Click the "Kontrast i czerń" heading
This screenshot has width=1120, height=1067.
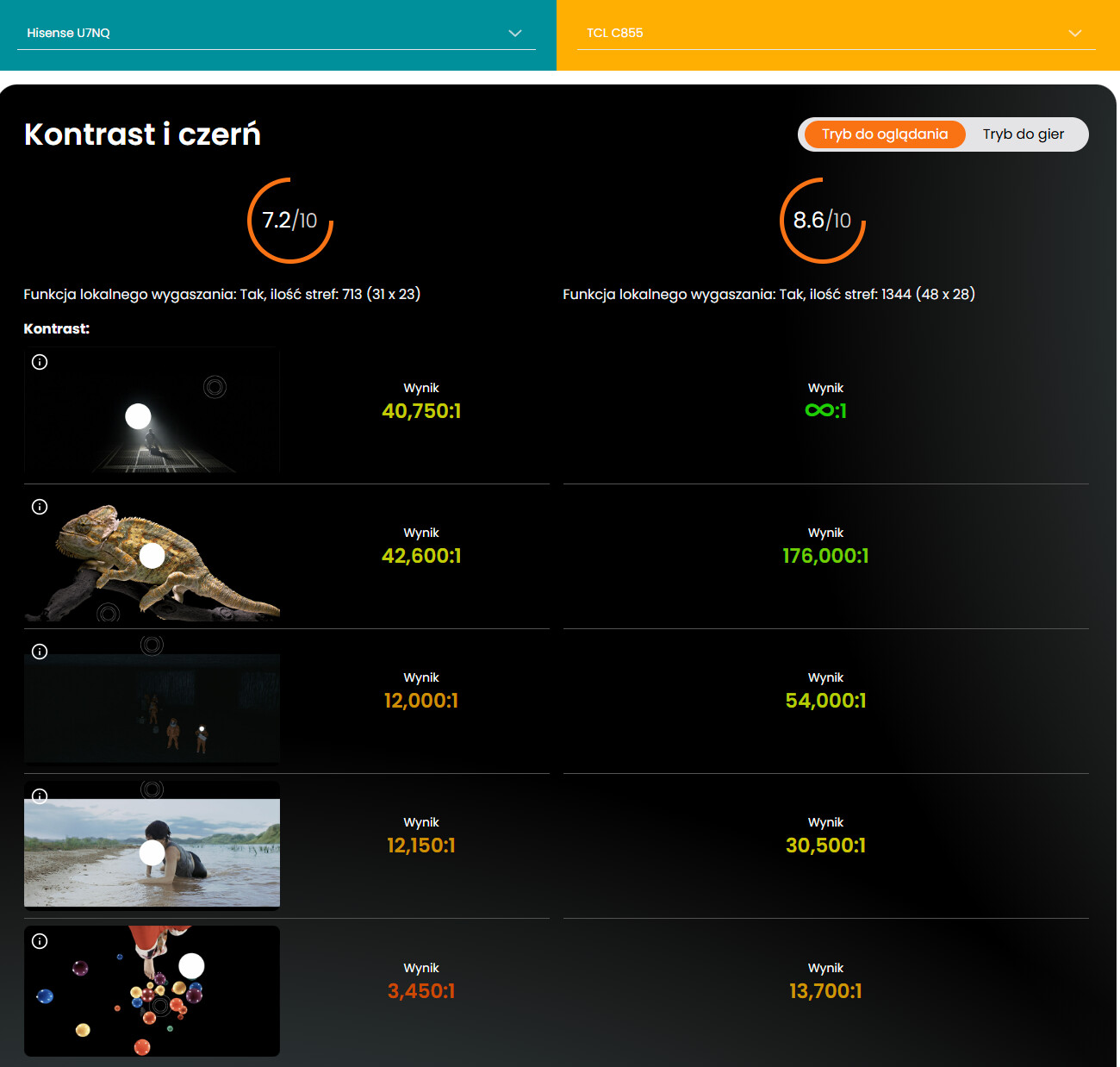pyautogui.click(x=142, y=134)
